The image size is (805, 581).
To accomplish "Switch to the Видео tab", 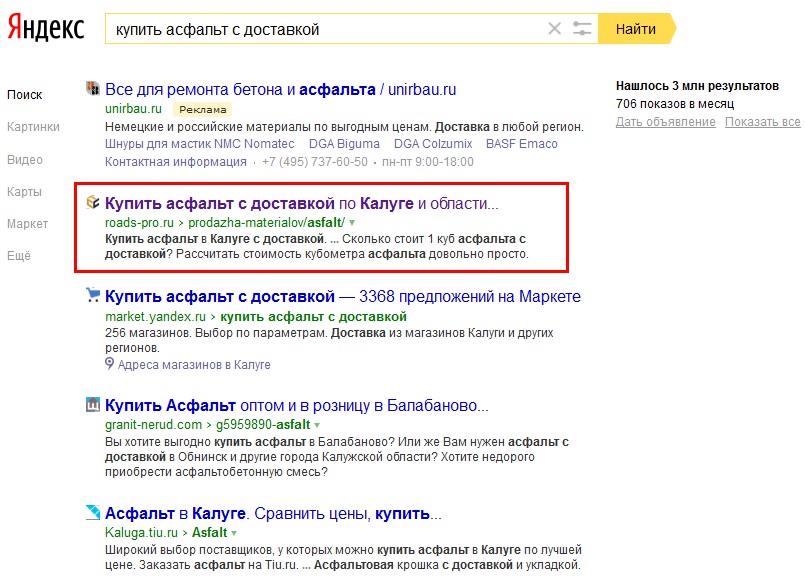I will point(25,160).
